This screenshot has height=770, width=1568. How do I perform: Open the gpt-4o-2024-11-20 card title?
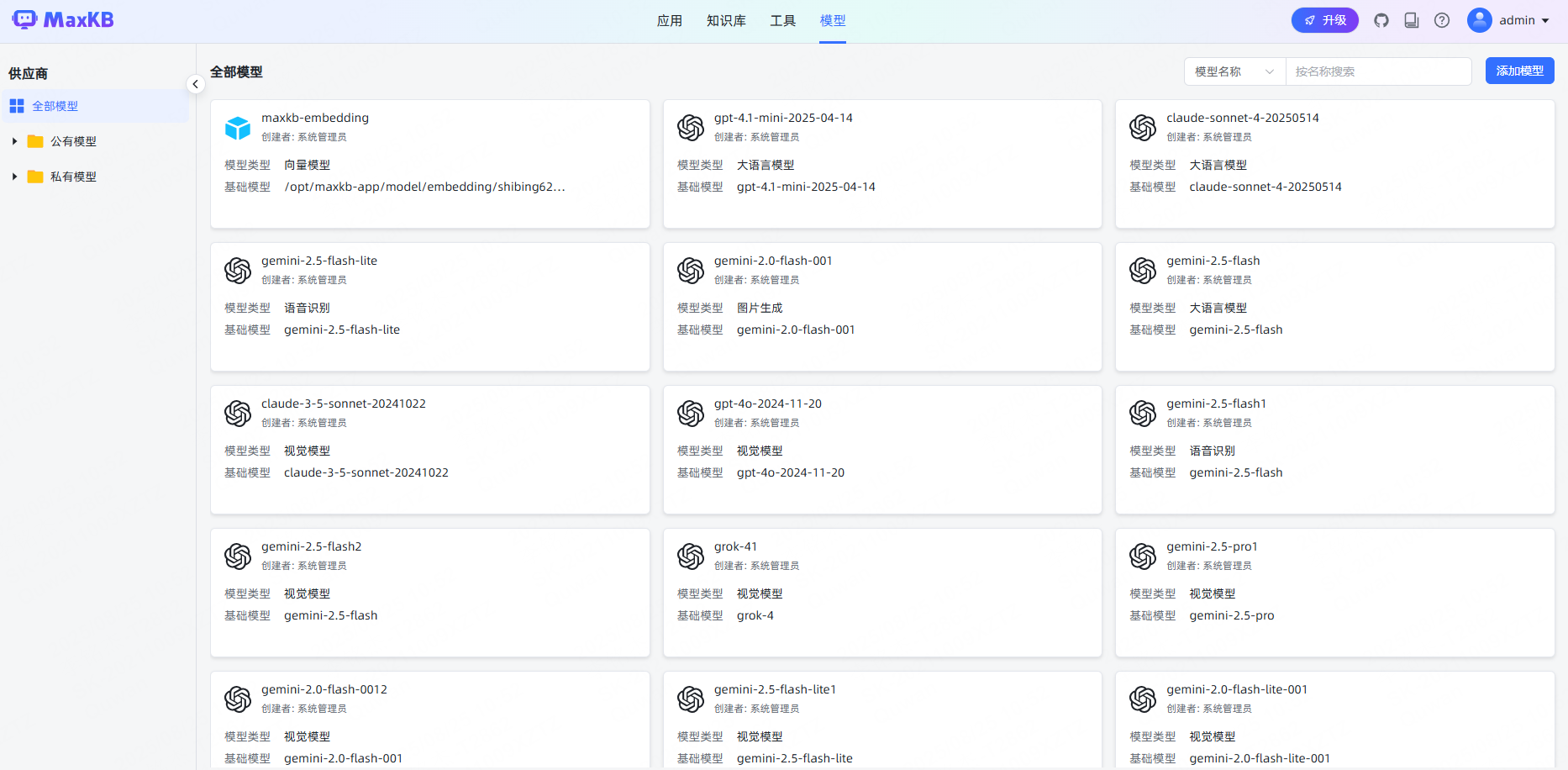[x=768, y=403]
